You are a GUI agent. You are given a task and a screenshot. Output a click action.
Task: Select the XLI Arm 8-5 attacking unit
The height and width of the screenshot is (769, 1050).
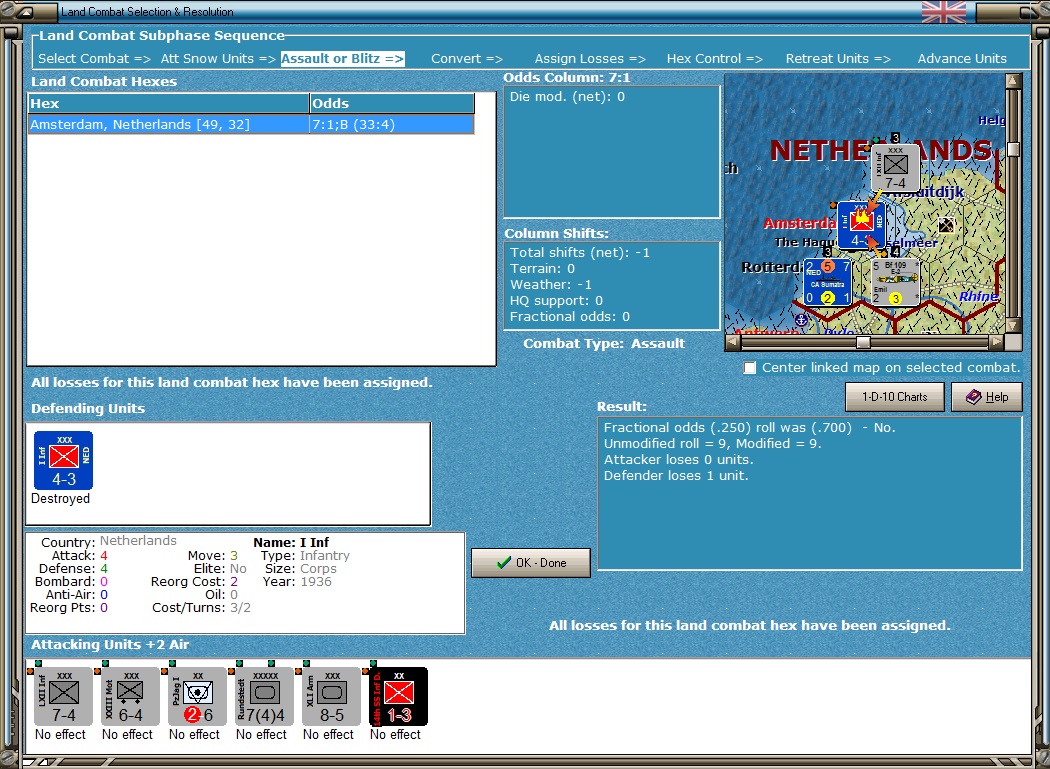pos(331,696)
